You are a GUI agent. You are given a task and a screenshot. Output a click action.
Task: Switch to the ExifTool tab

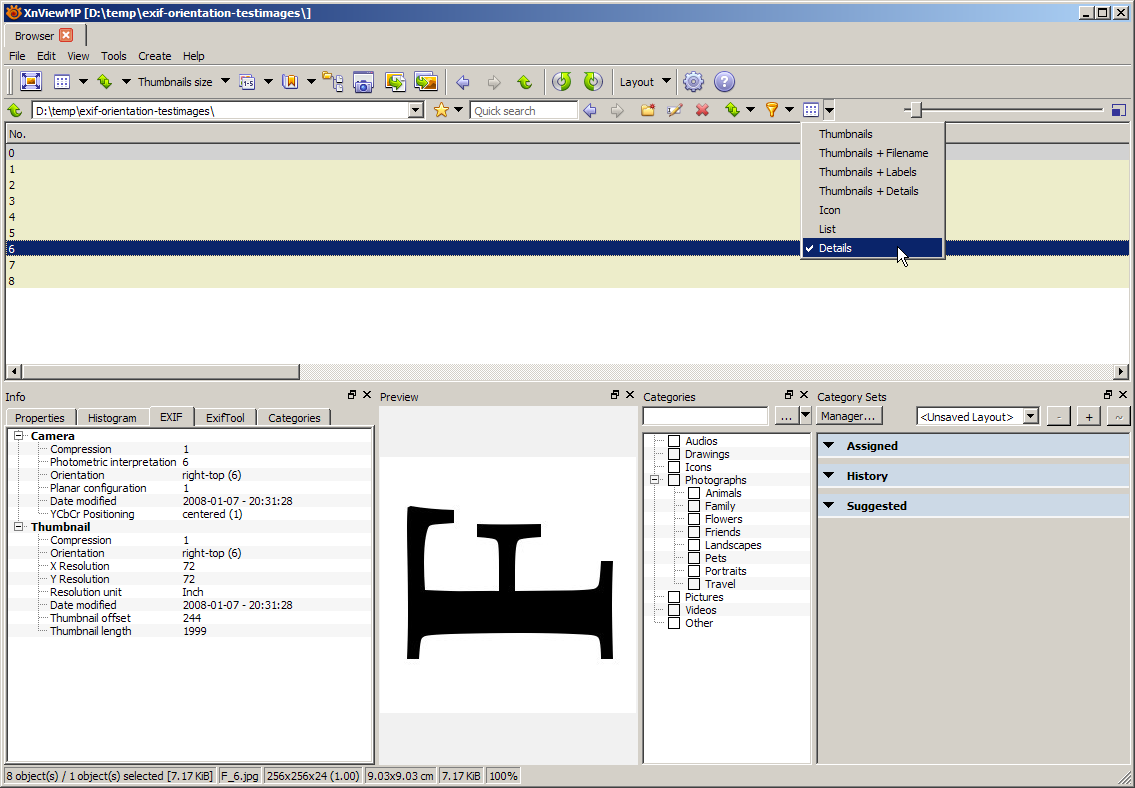(x=225, y=418)
